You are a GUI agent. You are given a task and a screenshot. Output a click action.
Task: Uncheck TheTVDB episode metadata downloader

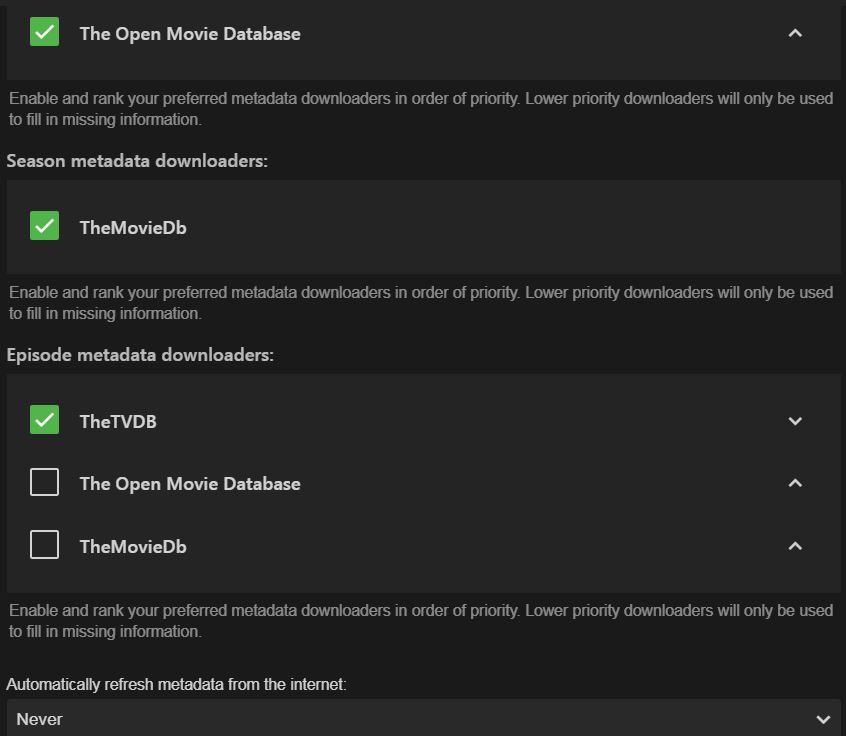point(44,420)
